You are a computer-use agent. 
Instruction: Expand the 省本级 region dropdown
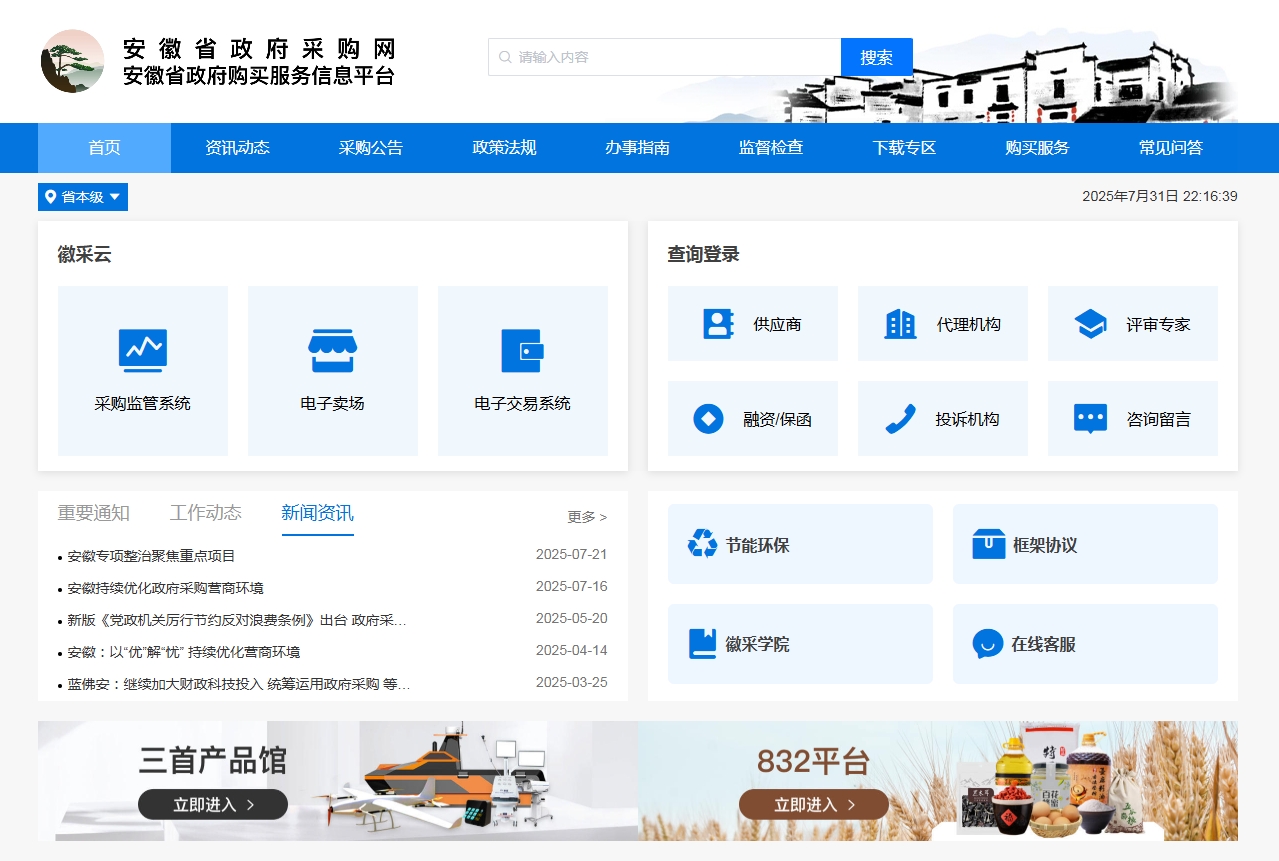[82, 197]
